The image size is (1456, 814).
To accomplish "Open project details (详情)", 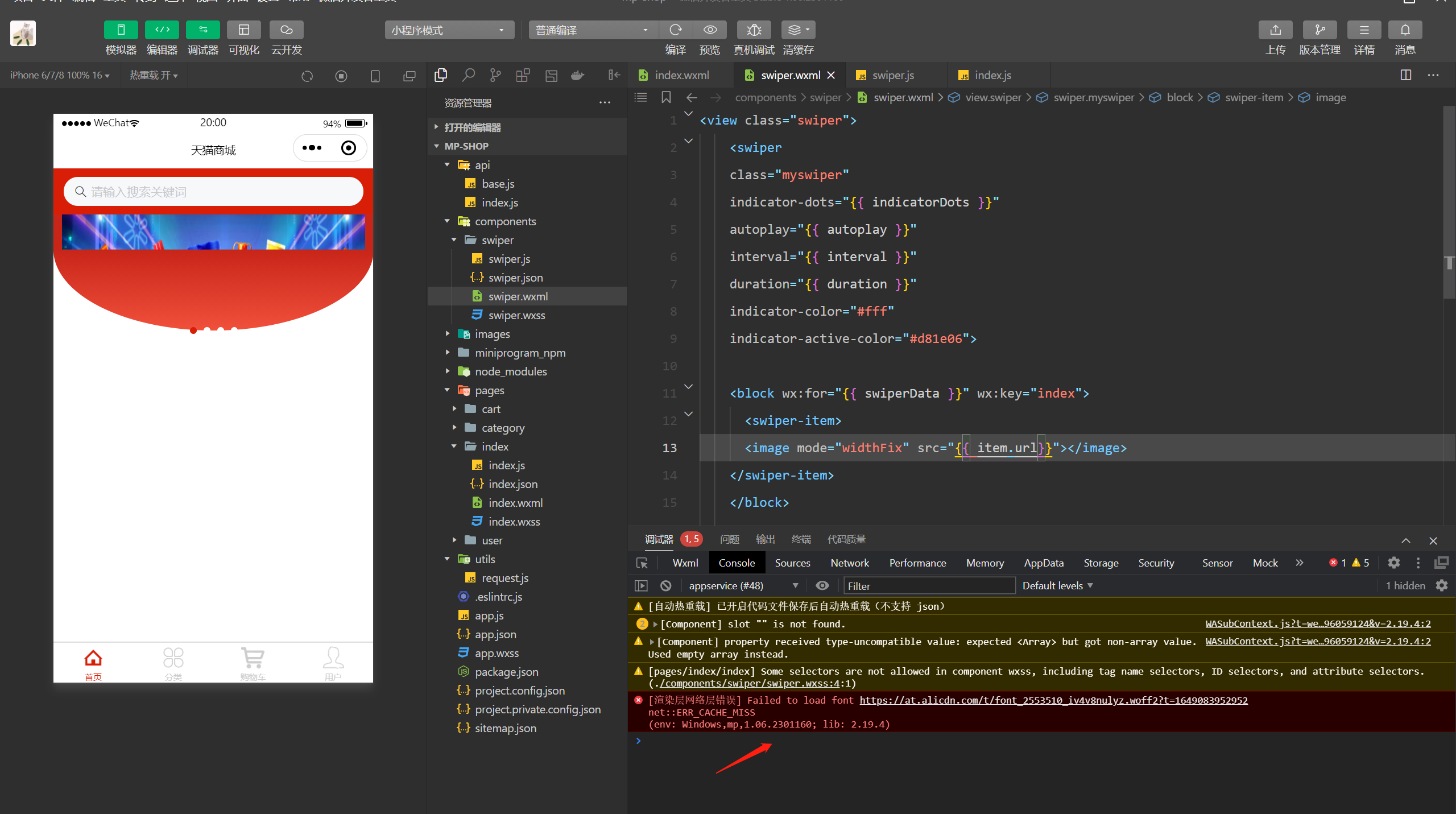I will [1364, 30].
